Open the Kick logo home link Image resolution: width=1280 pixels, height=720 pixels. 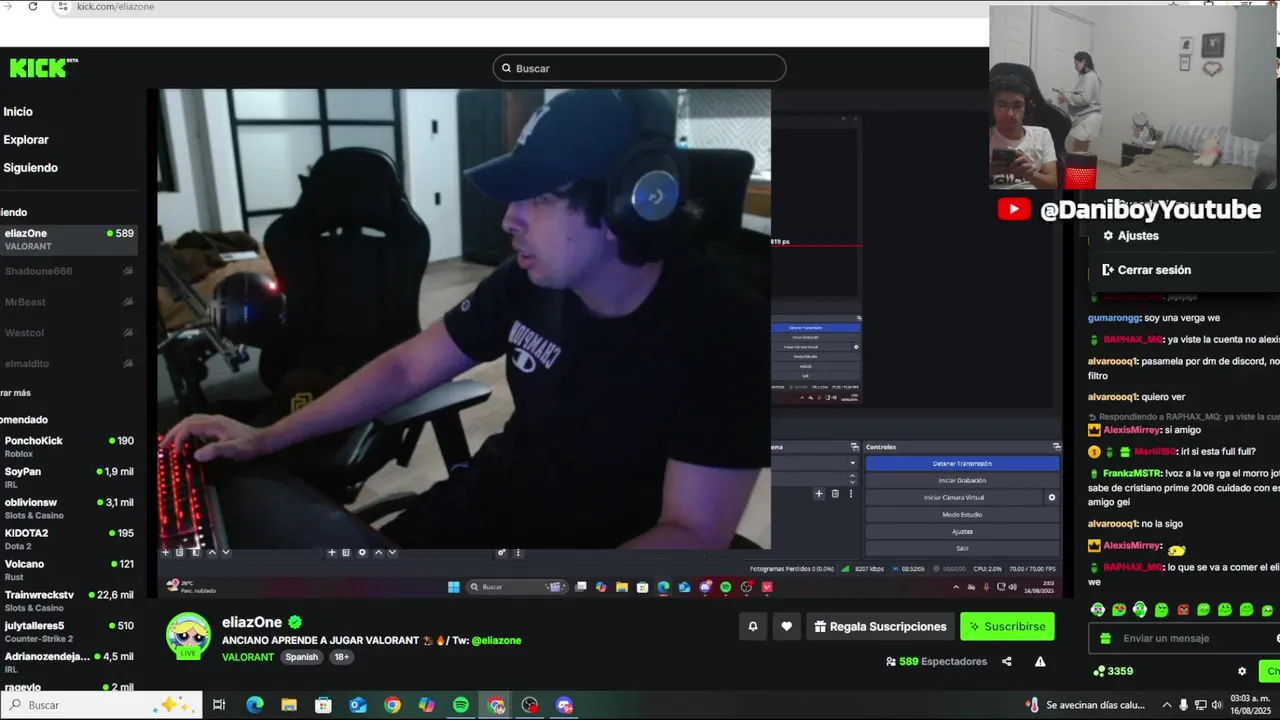pos(43,67)
